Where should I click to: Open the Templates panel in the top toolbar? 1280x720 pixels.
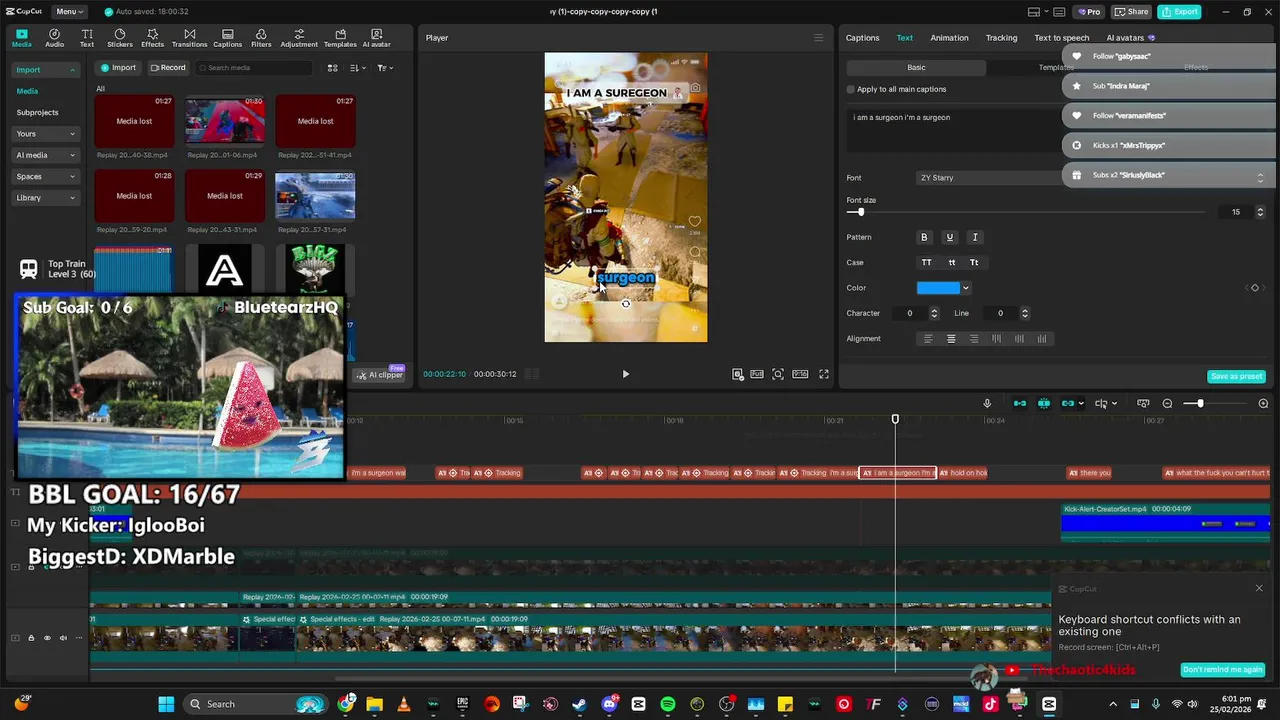coord(340,38)
